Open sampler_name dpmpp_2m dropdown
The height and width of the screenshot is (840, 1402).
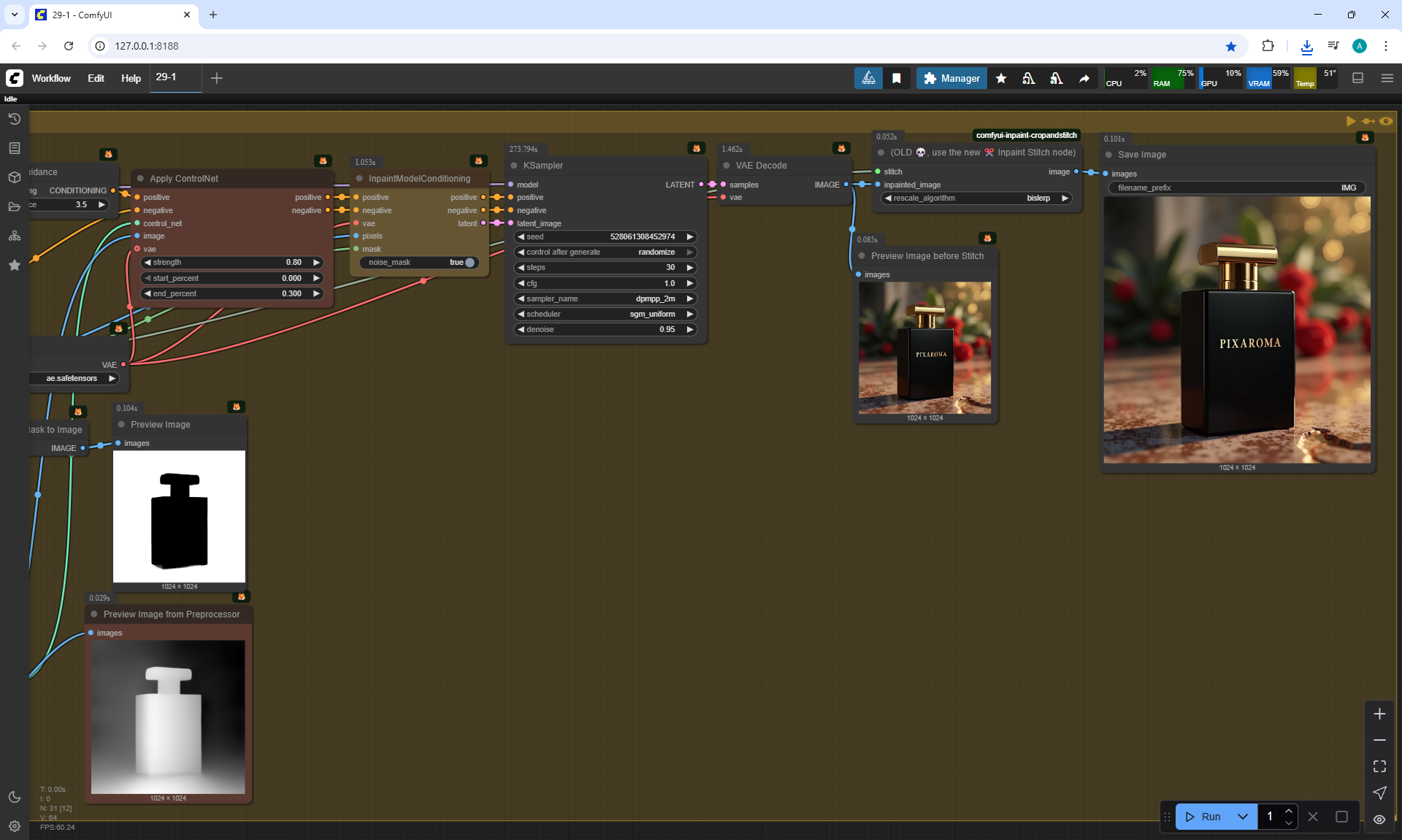click(x=605, y=298)
